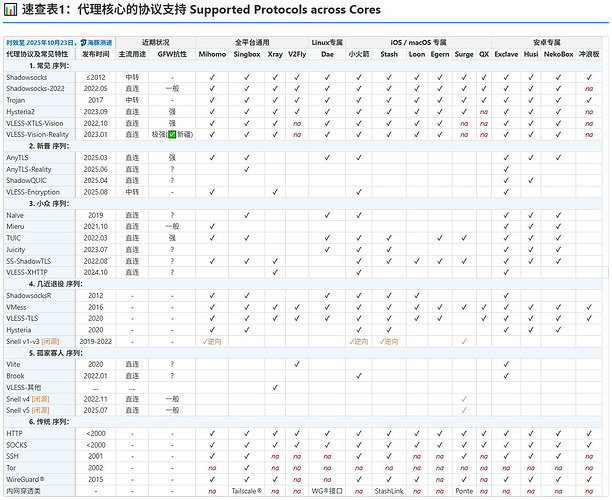Select the Mihomo column header
612x500 pixels.
coord(212,54)
